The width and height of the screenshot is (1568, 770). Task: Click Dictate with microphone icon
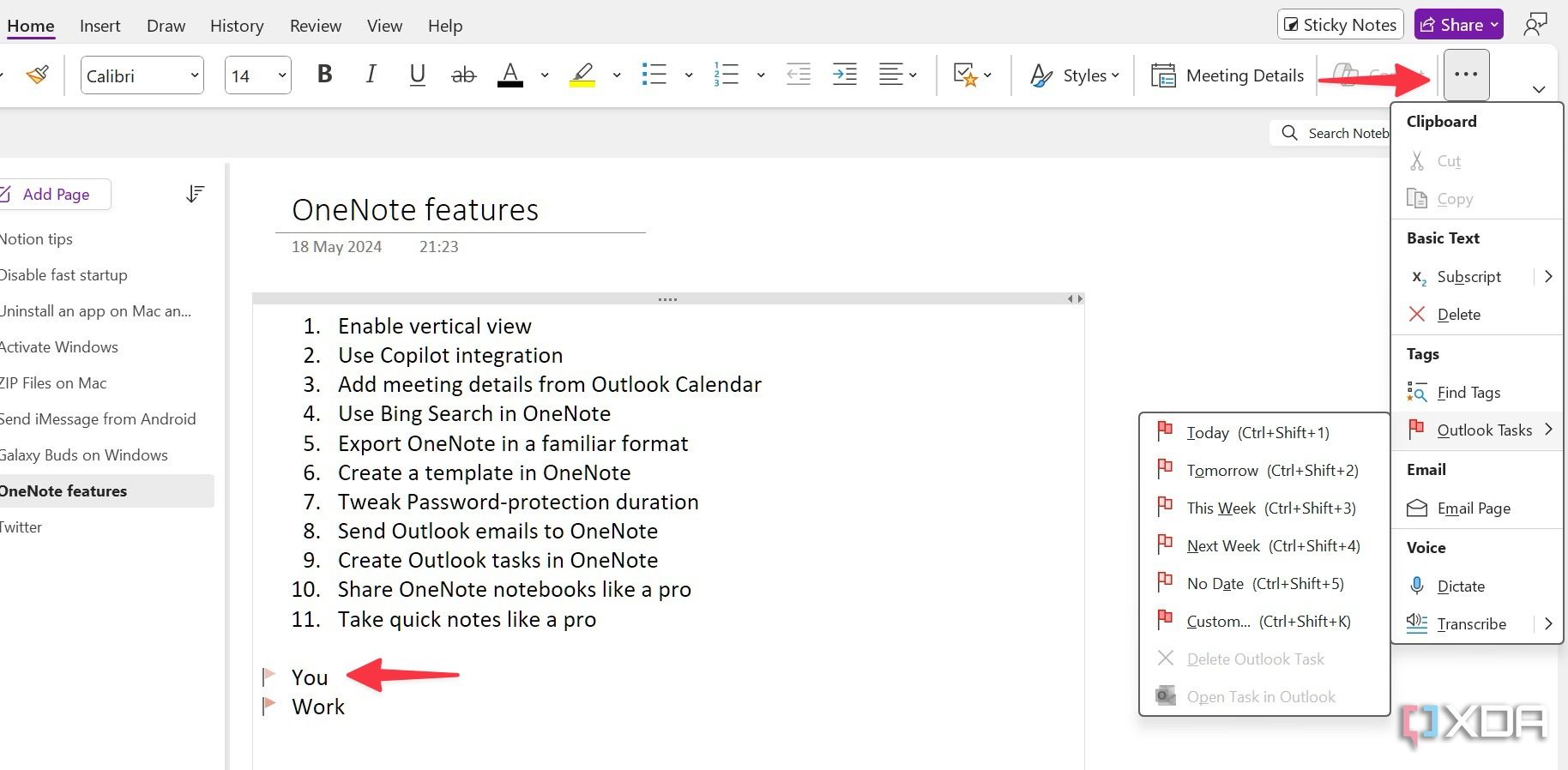1461,587
